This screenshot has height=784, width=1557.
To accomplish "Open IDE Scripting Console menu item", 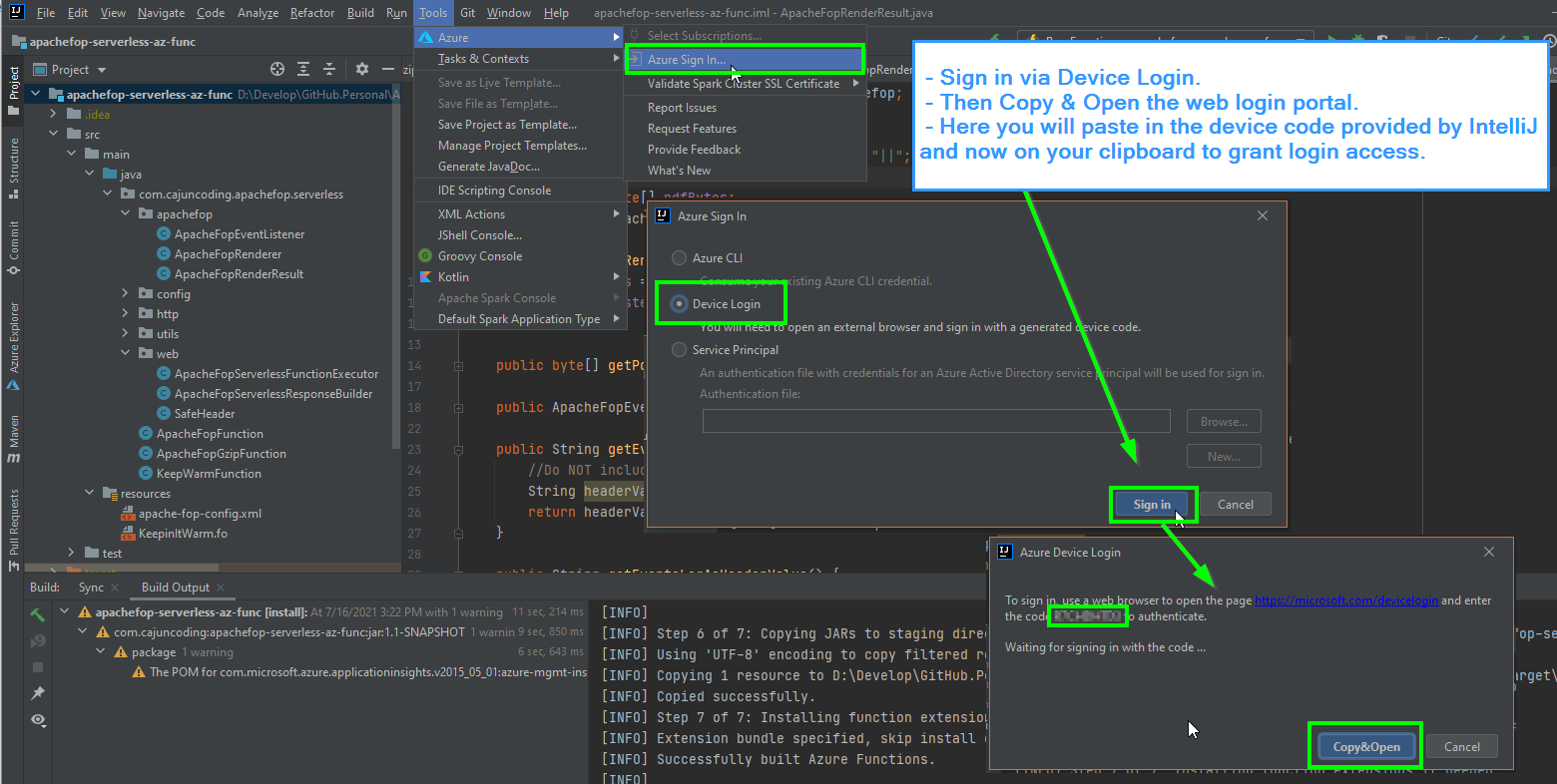I will tap(518, 191).
